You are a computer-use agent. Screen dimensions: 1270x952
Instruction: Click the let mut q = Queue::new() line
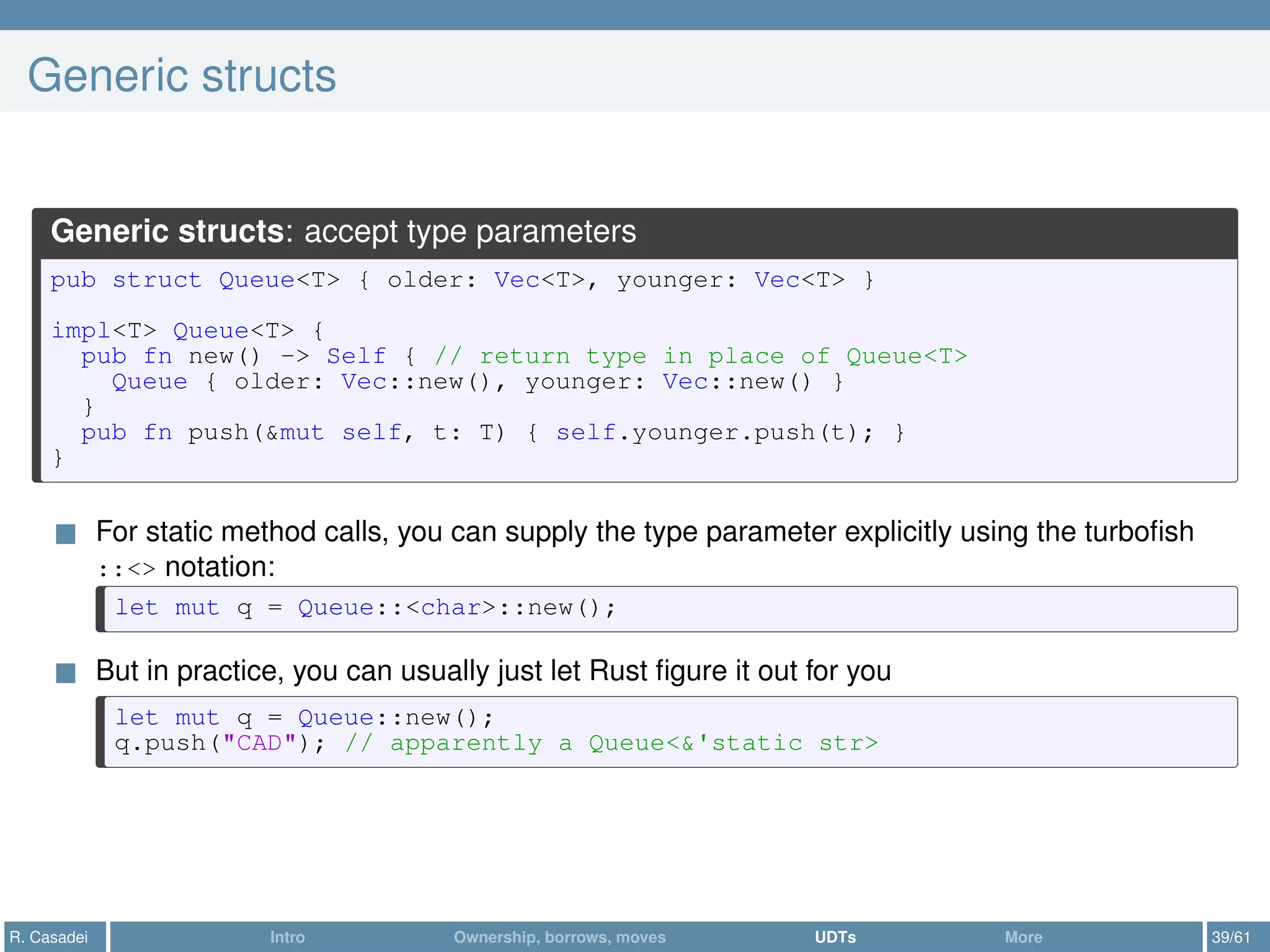tap(304, 718)
